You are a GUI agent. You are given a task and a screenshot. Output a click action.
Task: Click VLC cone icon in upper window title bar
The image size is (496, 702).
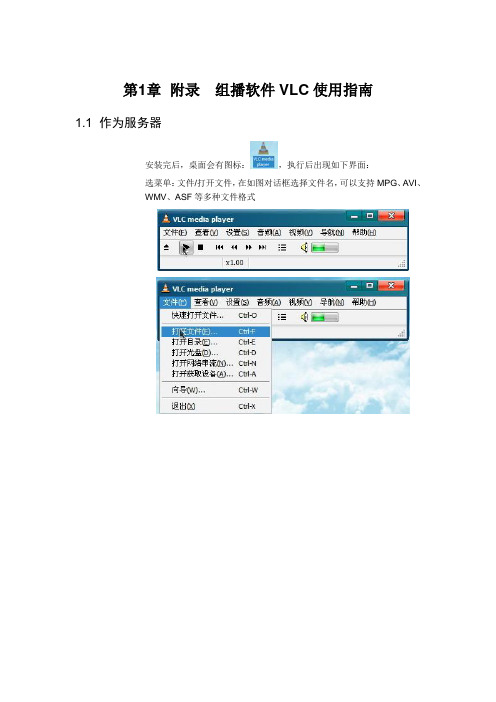tap(166, 218)
